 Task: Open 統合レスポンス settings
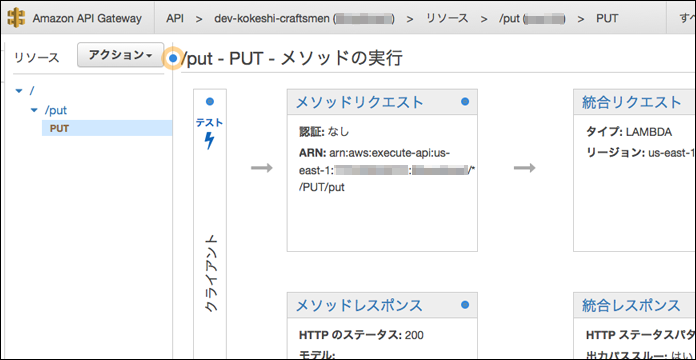[x=631, y=305]
